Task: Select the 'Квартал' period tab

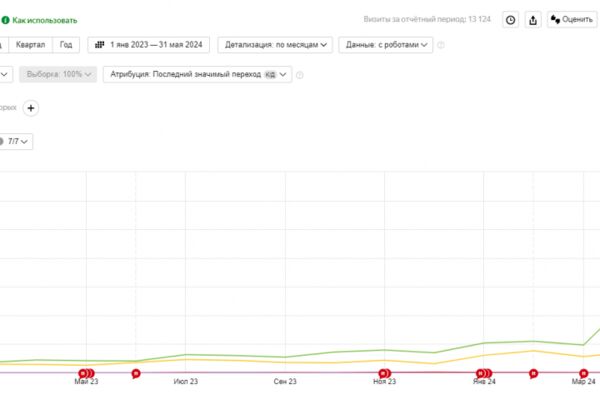Action: pyautogui.click(x=30, y=45)
